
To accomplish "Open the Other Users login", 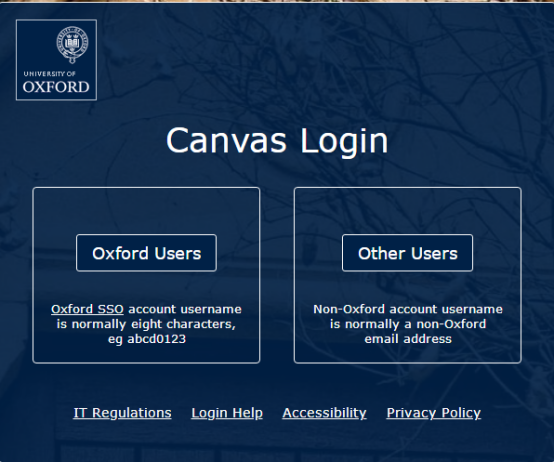I will pyautogui.click(x=407, y=253).
